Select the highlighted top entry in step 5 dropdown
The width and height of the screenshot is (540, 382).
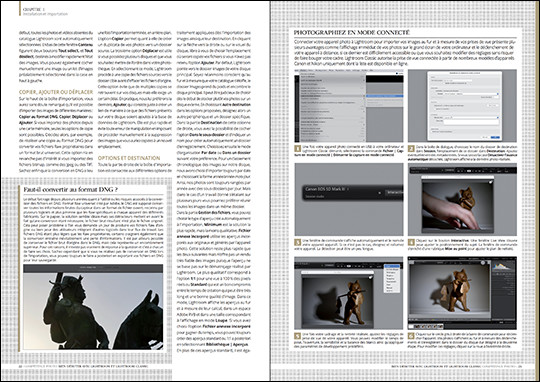pyautogui.click(x=392, y=267)
